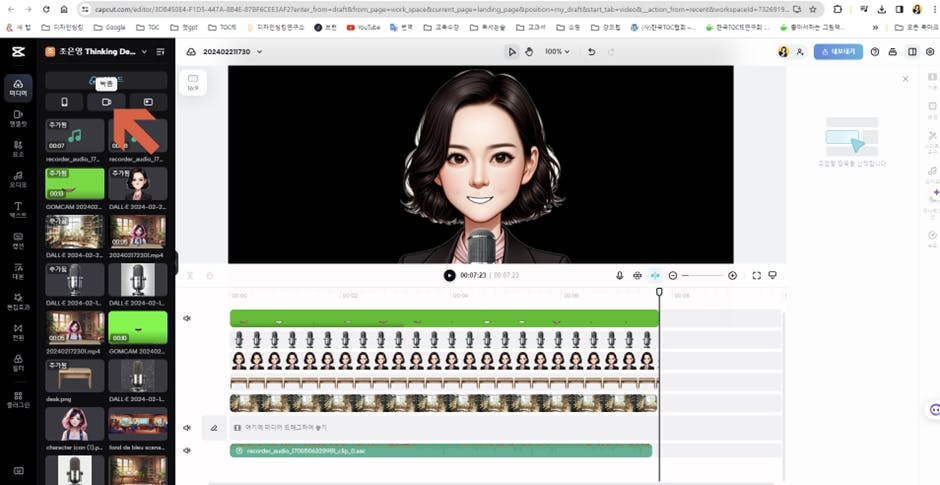
Task: Click the record (녹화) camera icon
Action: 107,102
